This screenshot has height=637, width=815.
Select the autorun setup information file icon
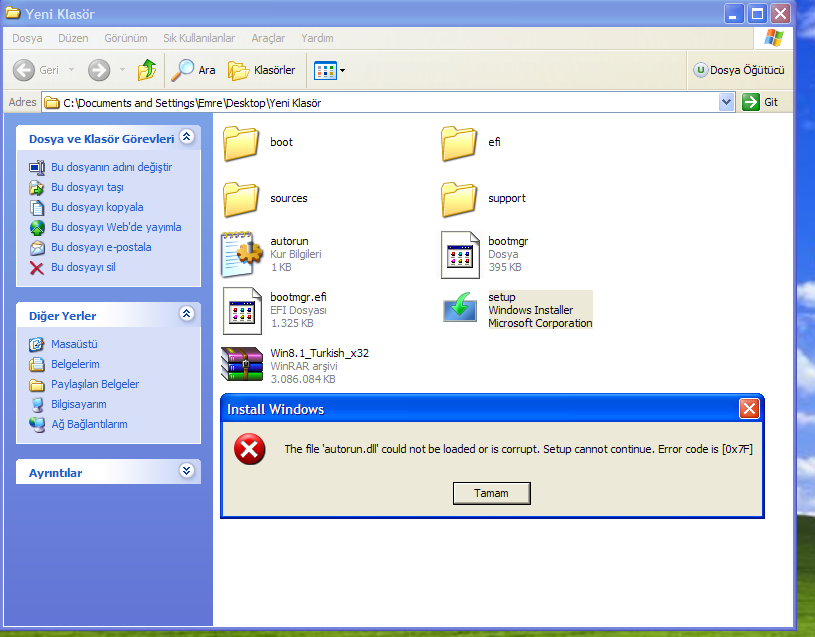click(242, 255)
